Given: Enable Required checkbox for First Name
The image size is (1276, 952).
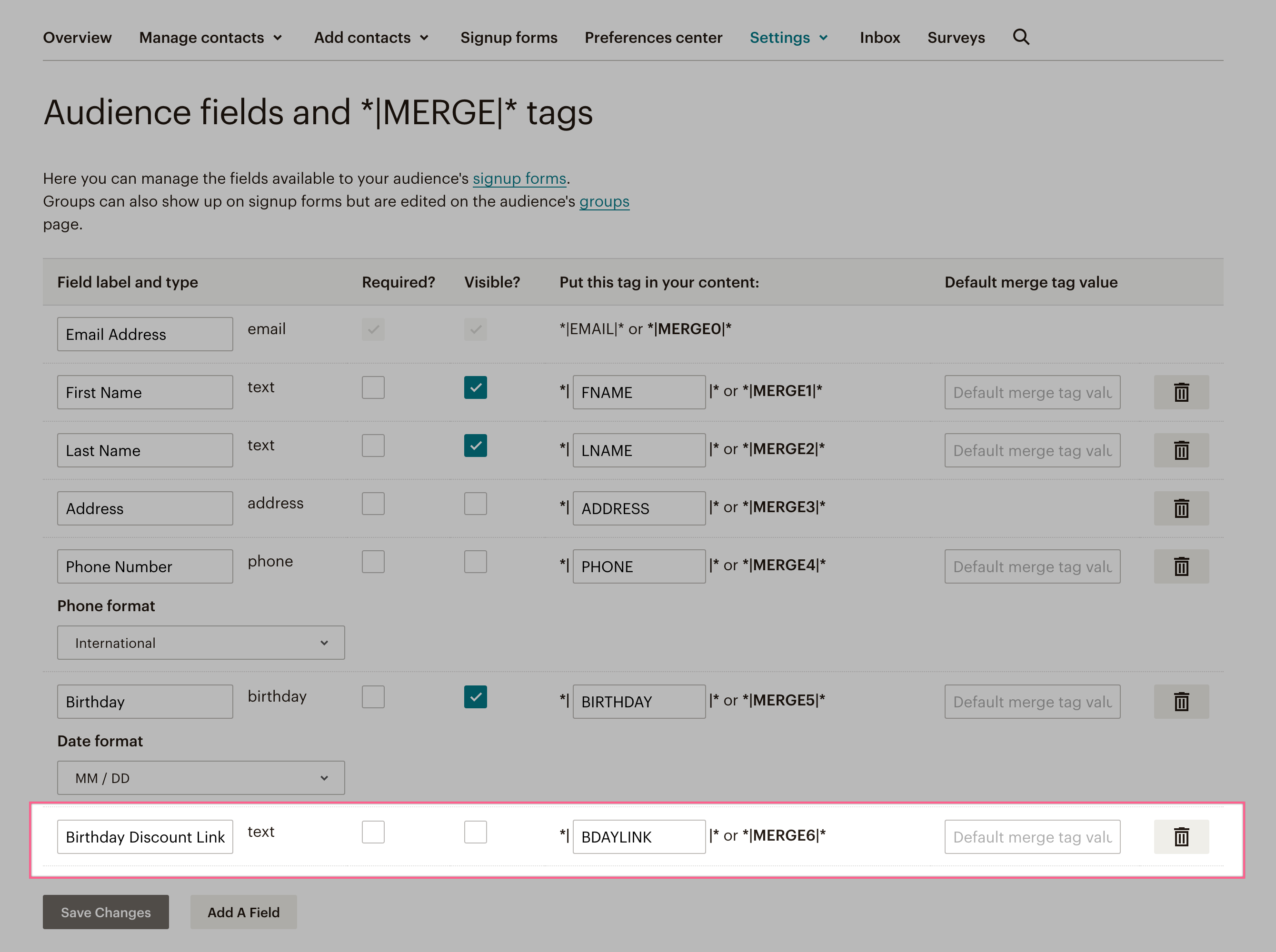Looking at the screenshot, I should pyautogui.click(x=373, y=388).
